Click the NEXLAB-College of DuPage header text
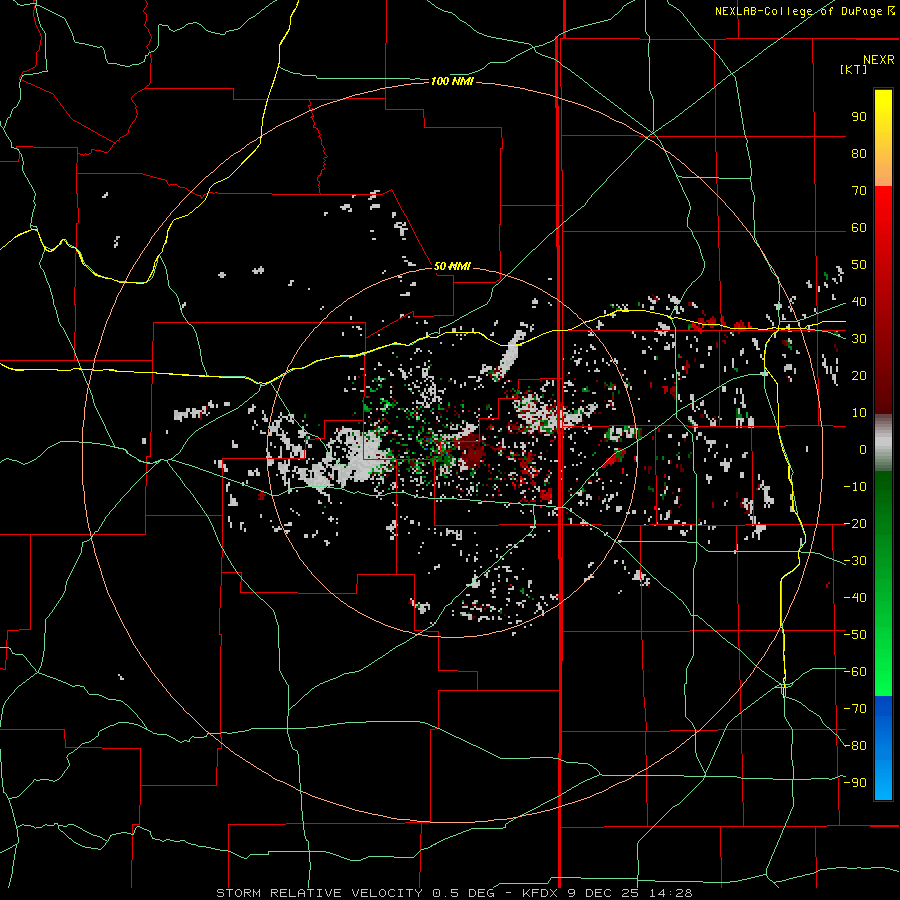Image resolution: width=900 pixels, height=900 pixels. click(798, 11)
